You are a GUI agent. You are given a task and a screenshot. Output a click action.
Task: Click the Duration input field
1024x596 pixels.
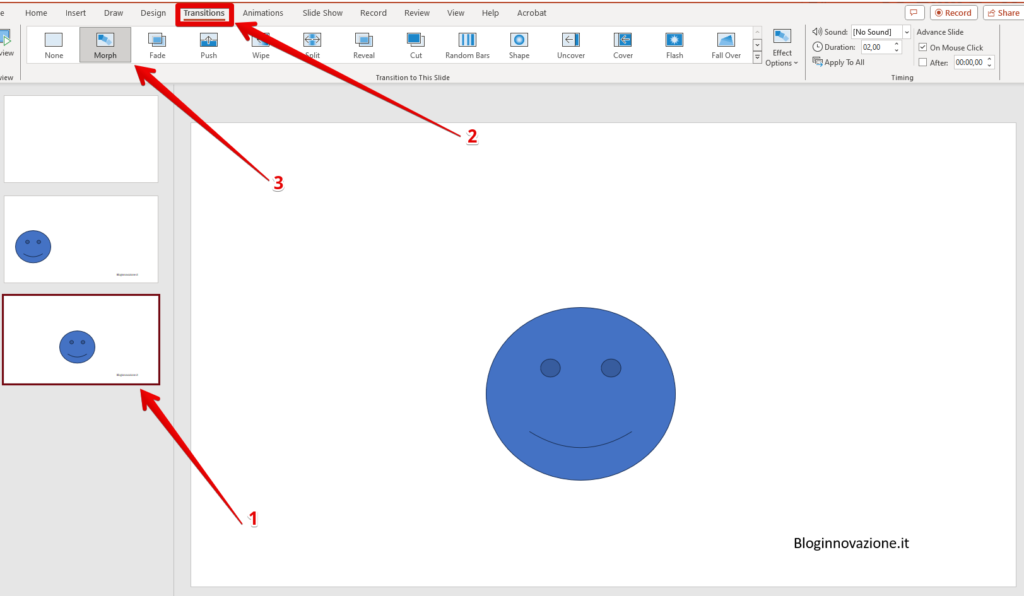(x=875, y=47)
